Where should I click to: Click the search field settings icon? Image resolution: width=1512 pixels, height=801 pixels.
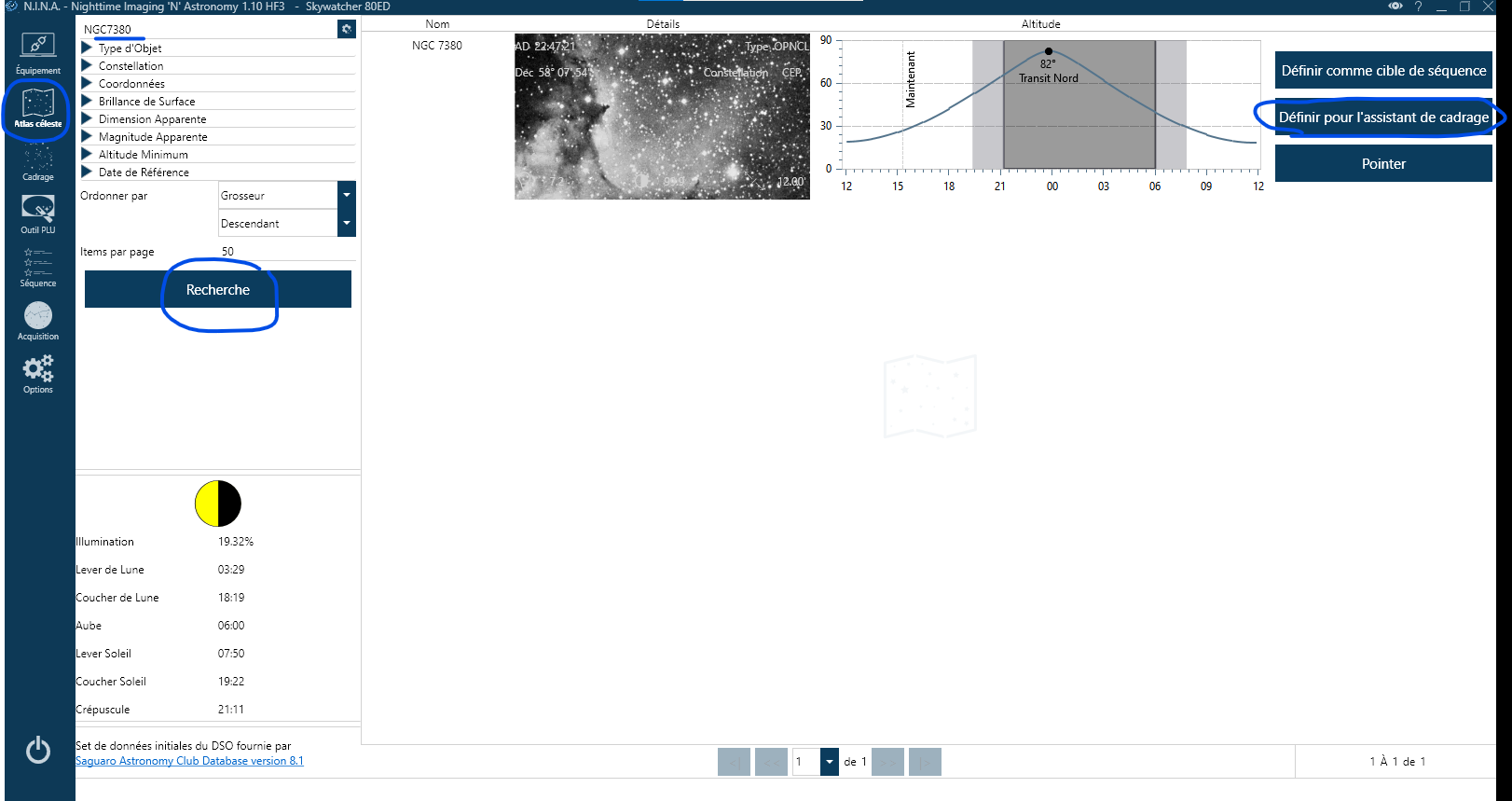pos(347,29)
